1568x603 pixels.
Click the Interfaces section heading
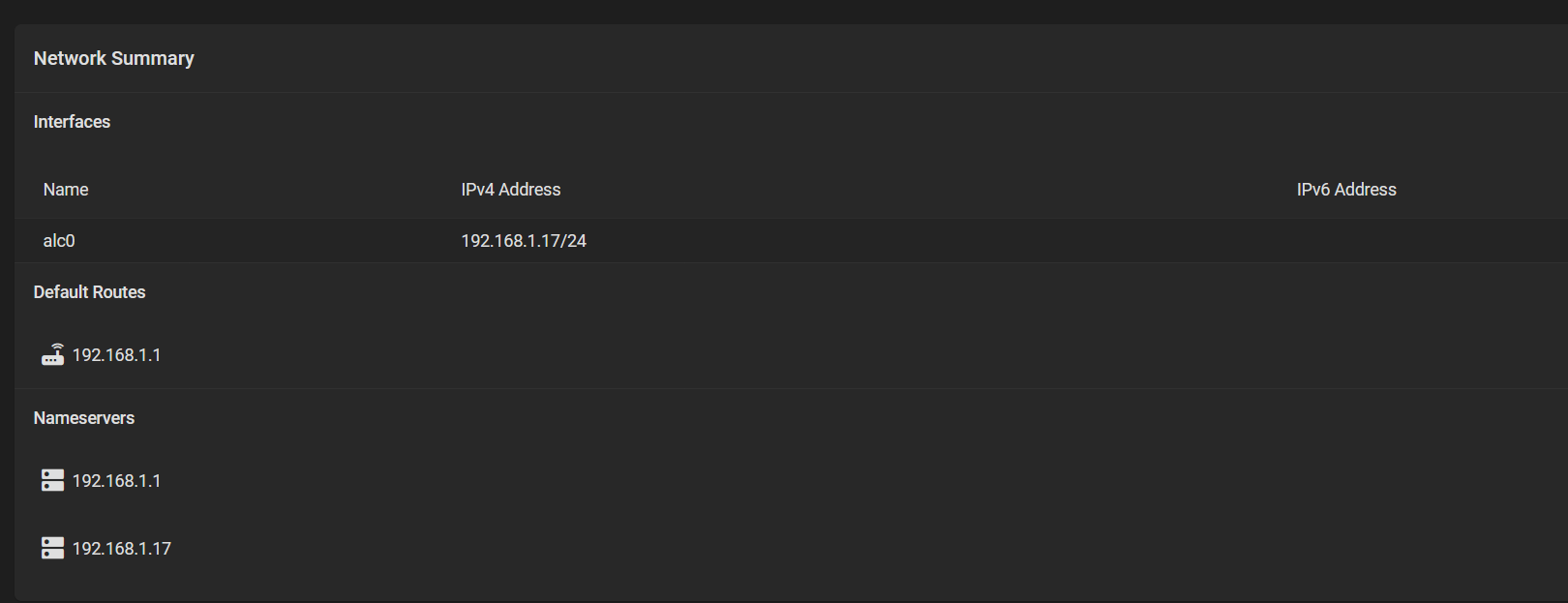[72, 122]
